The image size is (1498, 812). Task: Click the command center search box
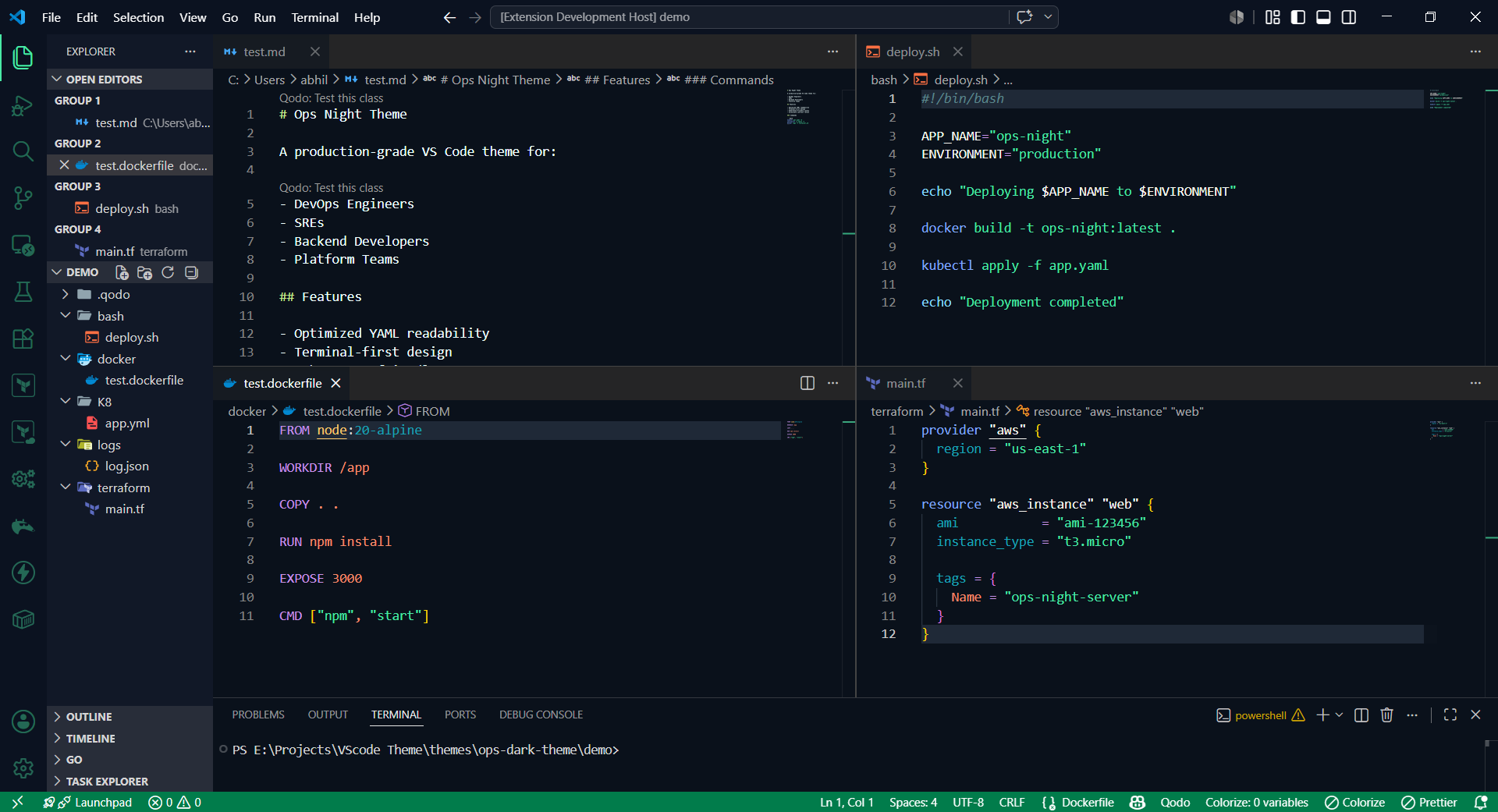click(749, 17)
